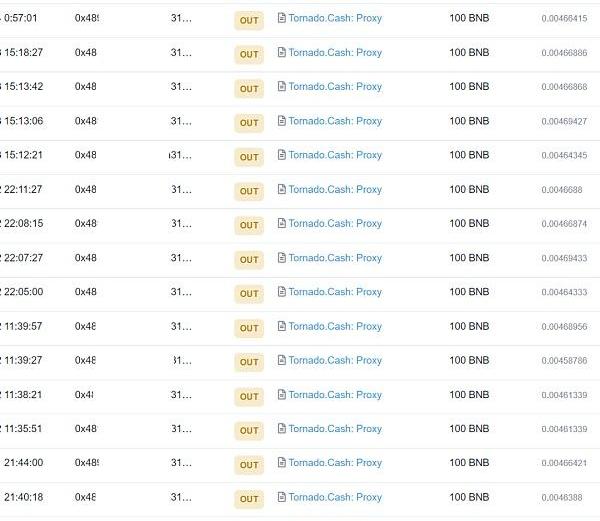Click the contract icon in the 0:57:01 row
600x521 pixels.
pos(281,18)
